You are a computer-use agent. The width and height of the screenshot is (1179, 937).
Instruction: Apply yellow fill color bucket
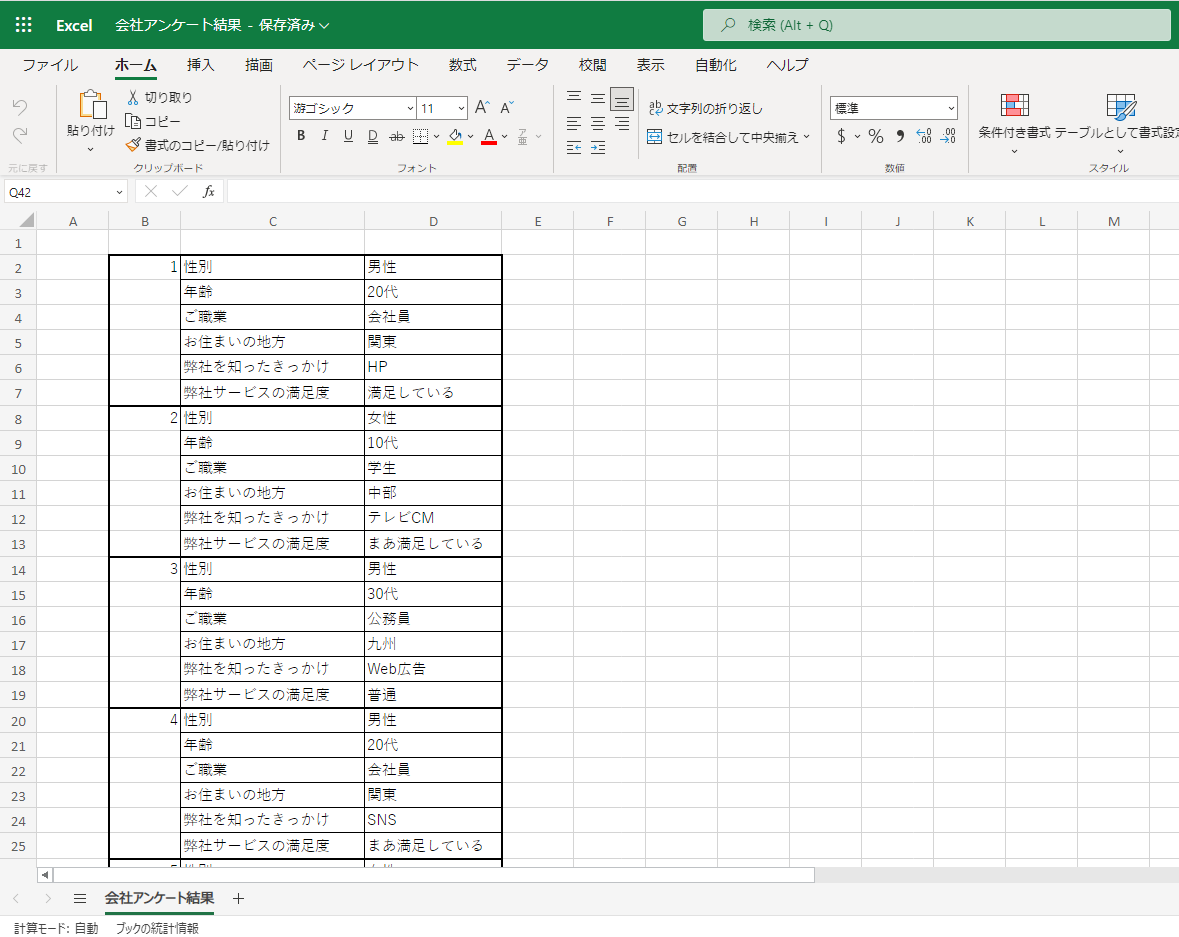click(455, 136)
